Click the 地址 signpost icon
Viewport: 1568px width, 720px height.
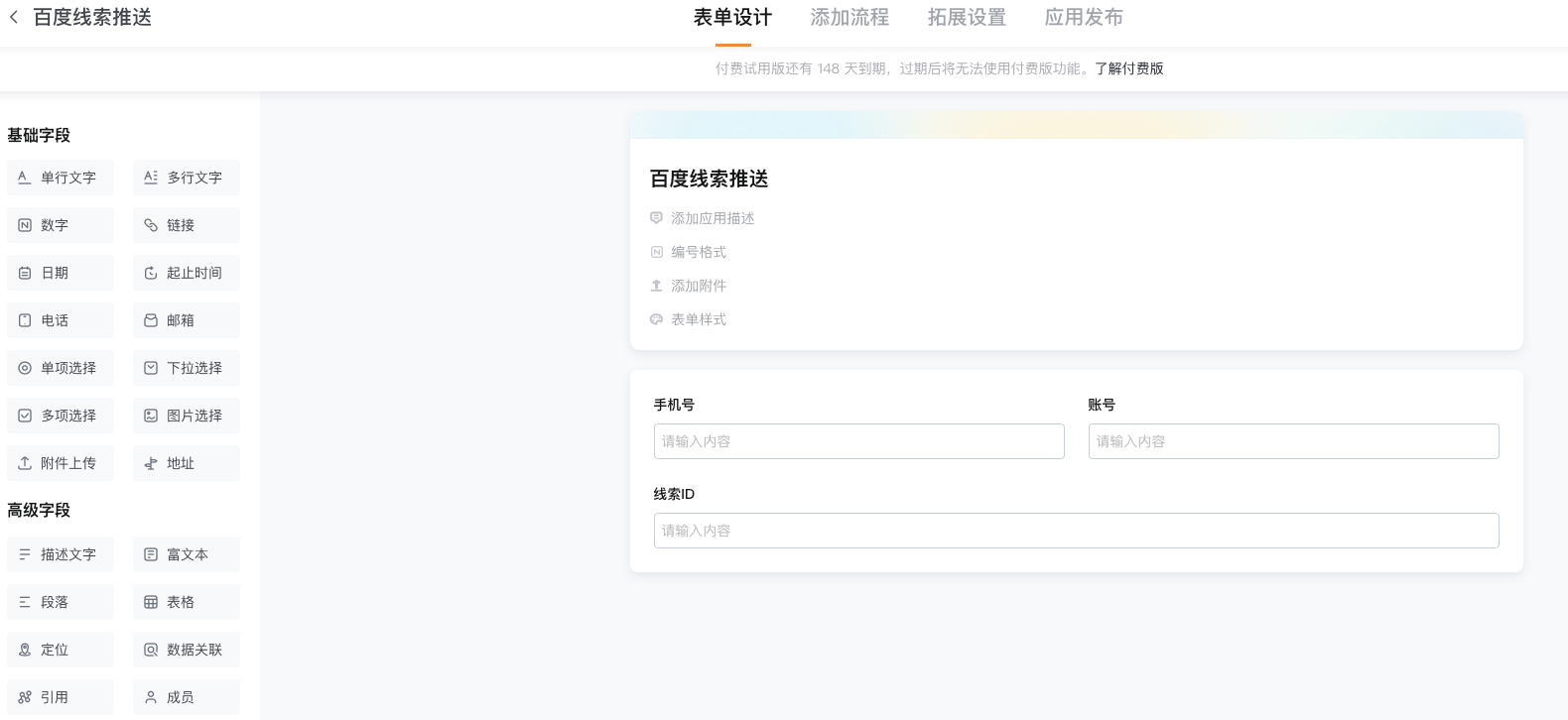pos(151,463)
